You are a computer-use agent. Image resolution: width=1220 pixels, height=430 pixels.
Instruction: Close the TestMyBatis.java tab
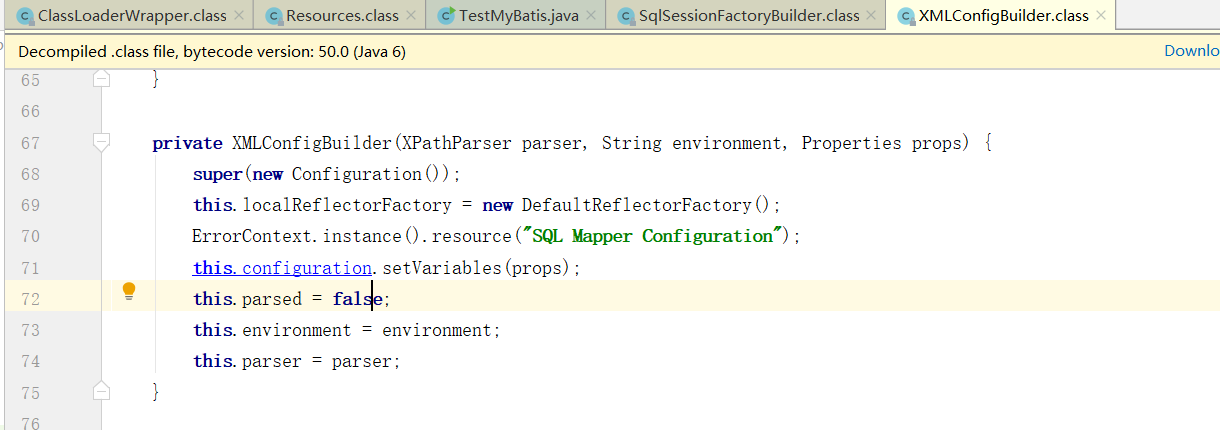click(592, 16)
